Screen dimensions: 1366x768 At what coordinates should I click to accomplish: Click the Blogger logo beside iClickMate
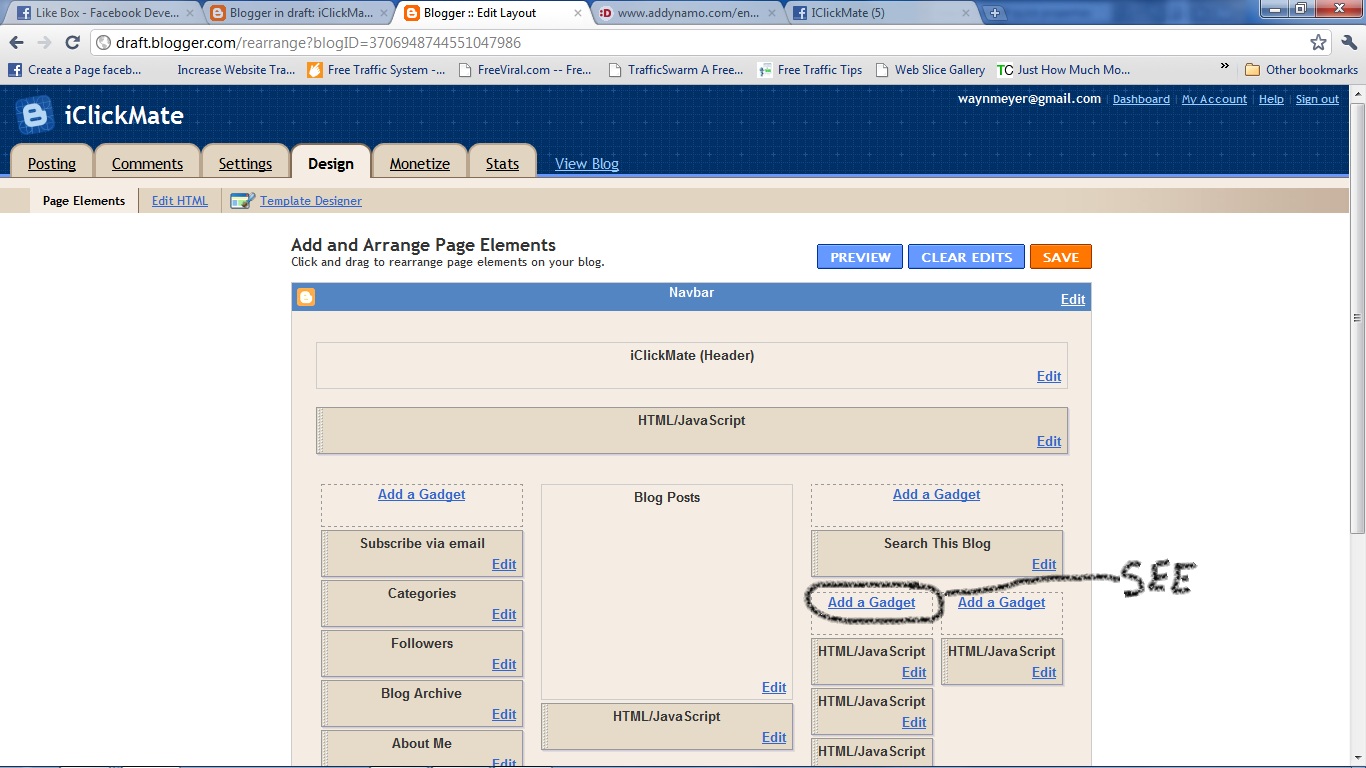[34, 115]
